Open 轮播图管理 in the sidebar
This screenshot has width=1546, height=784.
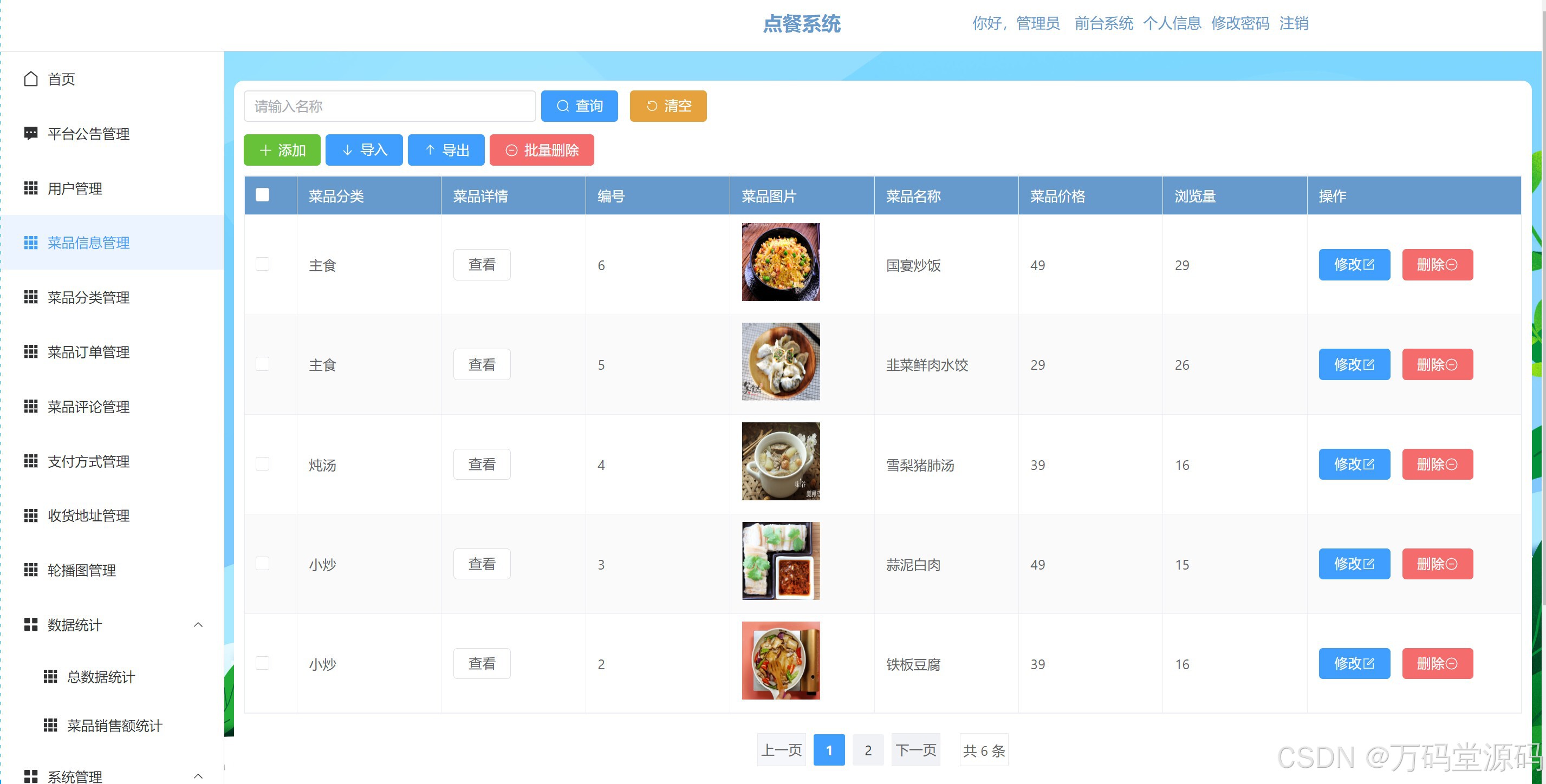82,571
